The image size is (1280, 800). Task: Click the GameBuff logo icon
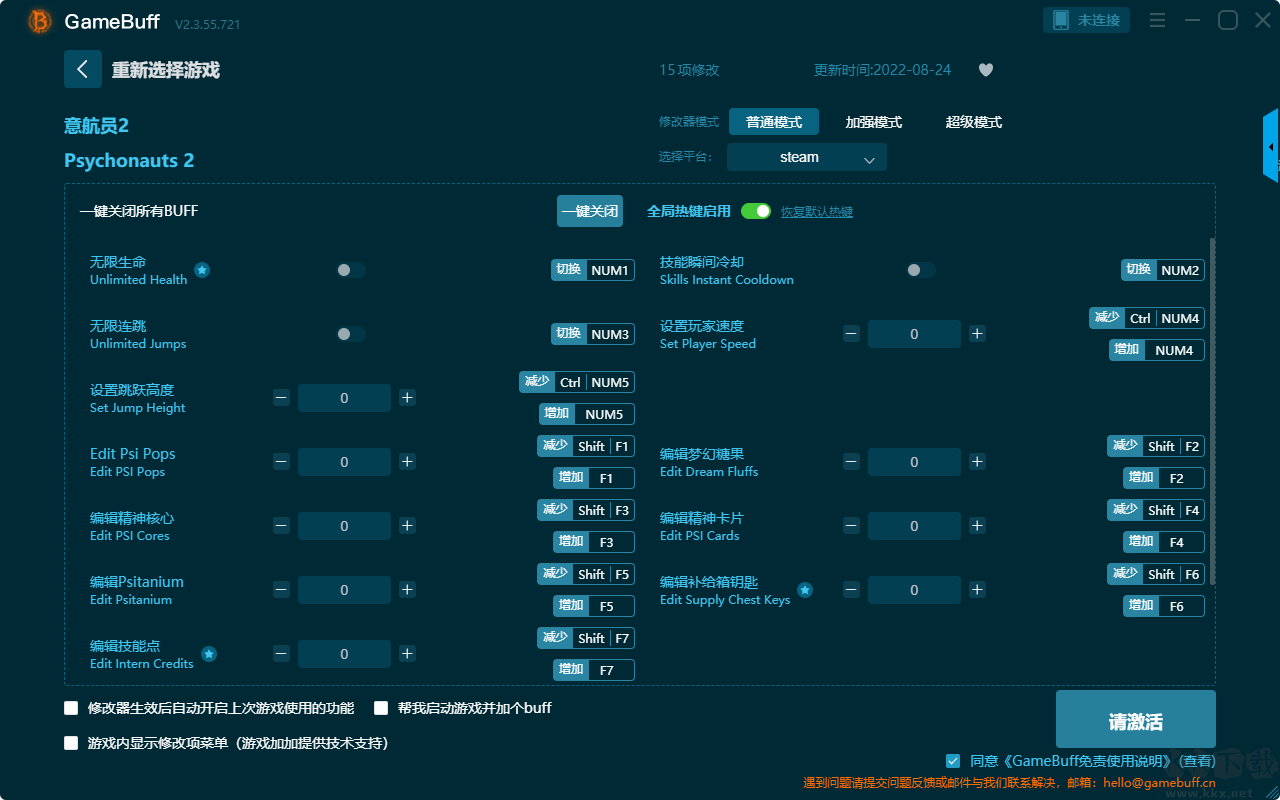coord(40,21)
